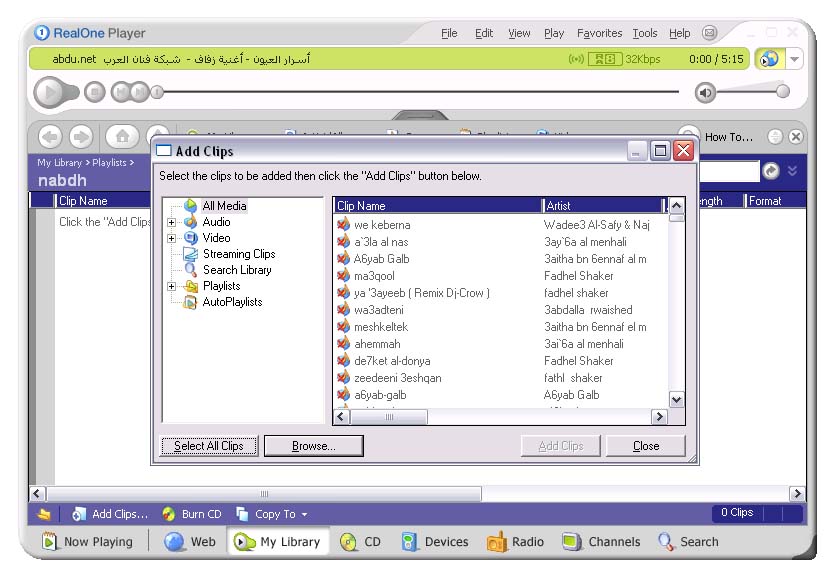Image resolution: width=835 pixels, height=581 pixels.
Task: Click the playback seek slider track
Action: [x=421, y=92]
